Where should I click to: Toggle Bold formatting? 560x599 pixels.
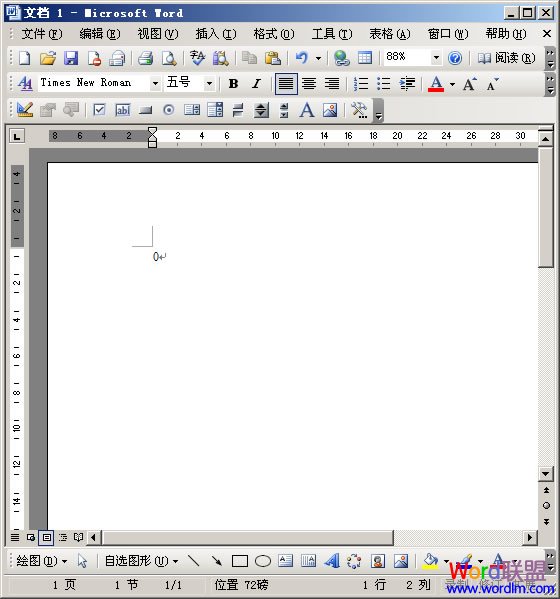[233, 83]
